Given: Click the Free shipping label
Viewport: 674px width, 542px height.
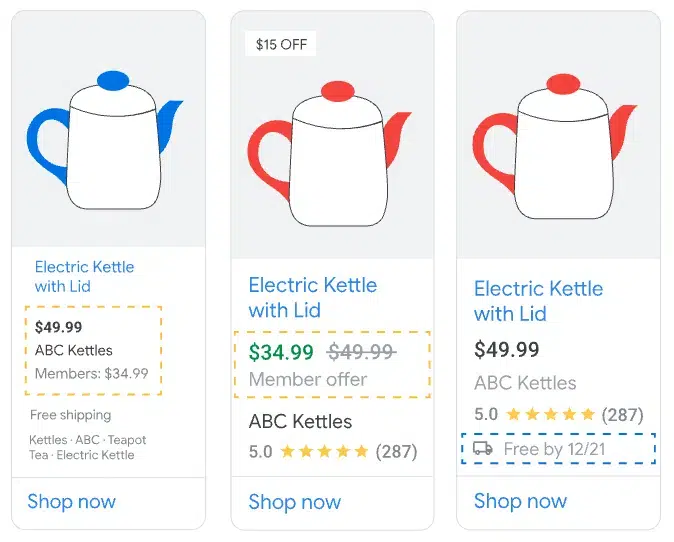Looking at the screenshot, I should (x=71, y=415).
